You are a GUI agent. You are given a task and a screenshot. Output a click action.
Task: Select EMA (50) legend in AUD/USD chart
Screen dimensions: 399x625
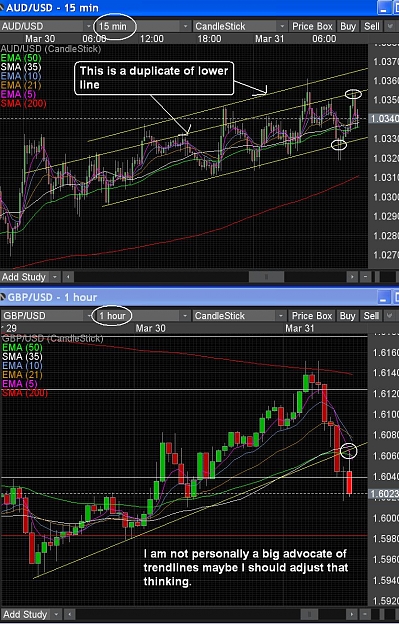(21, 58)
